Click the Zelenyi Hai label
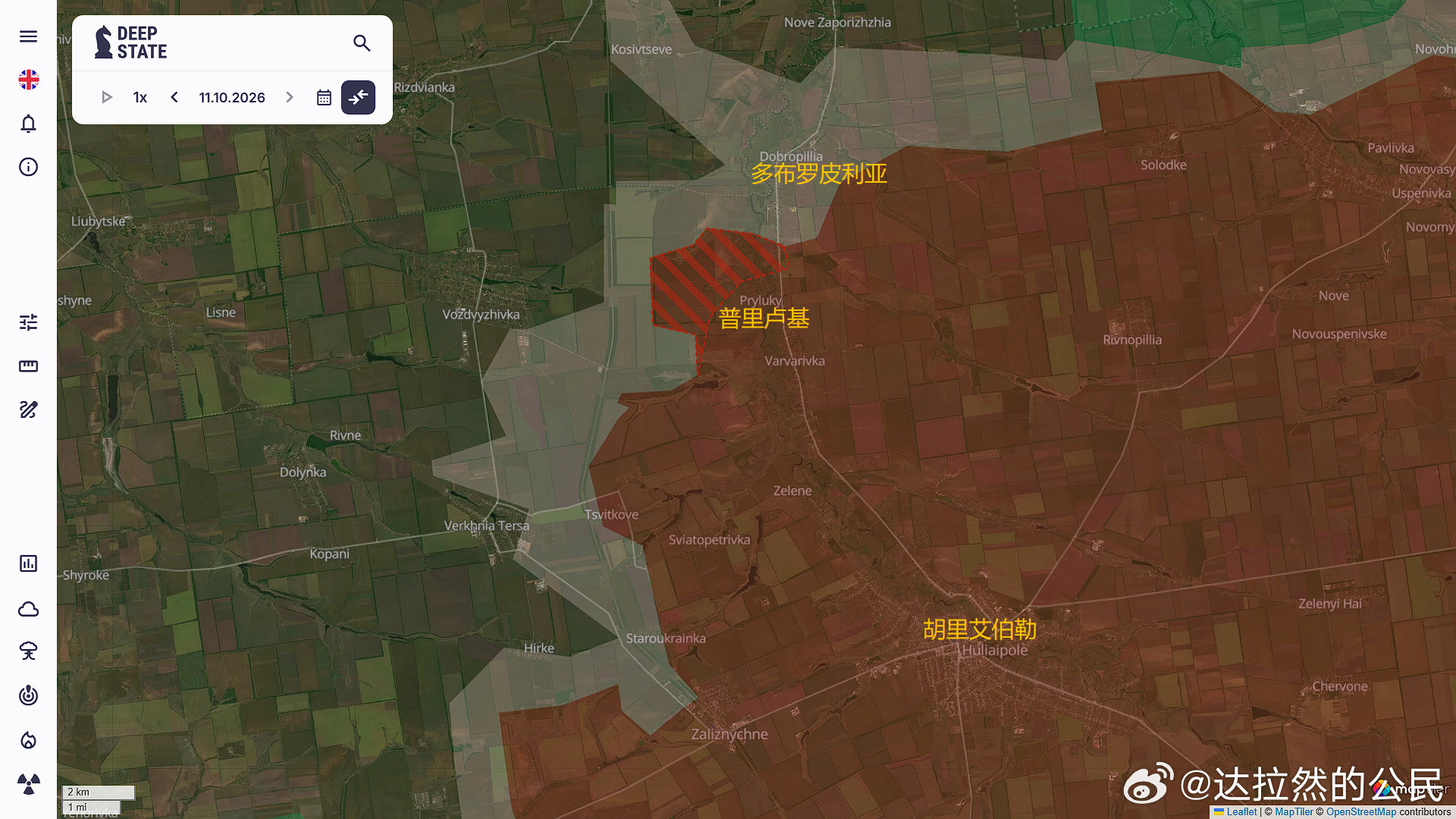 point(1329,604)
